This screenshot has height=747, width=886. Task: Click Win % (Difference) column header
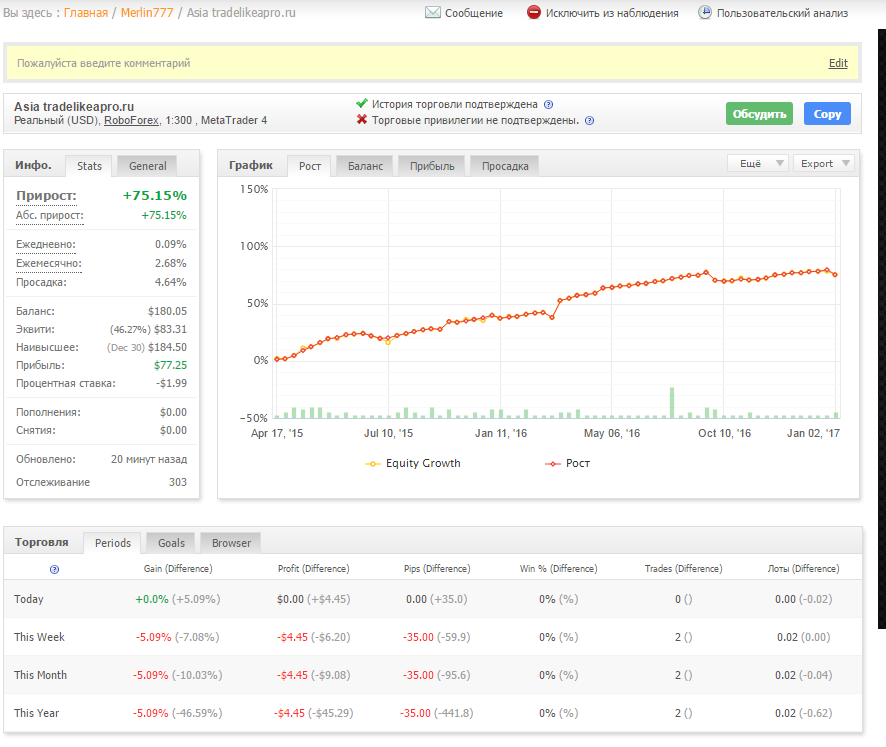558,568
